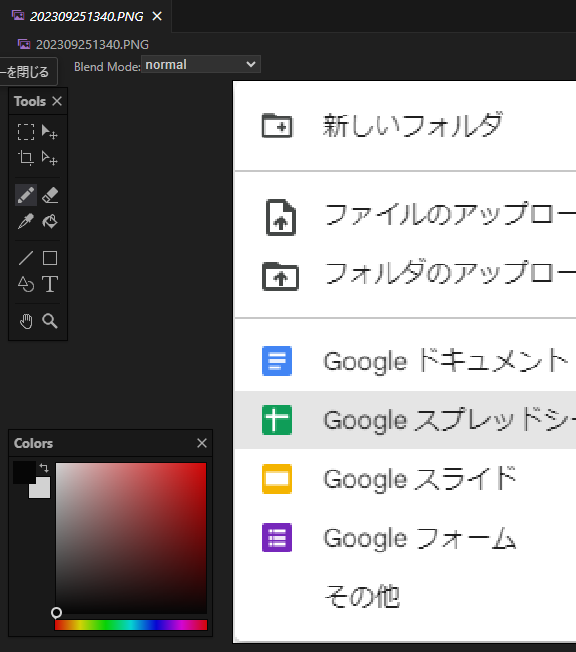Select the shapes tool icon
Image resolution: width=576 pixels, height=652 pixels.
(x=26, y=284)
